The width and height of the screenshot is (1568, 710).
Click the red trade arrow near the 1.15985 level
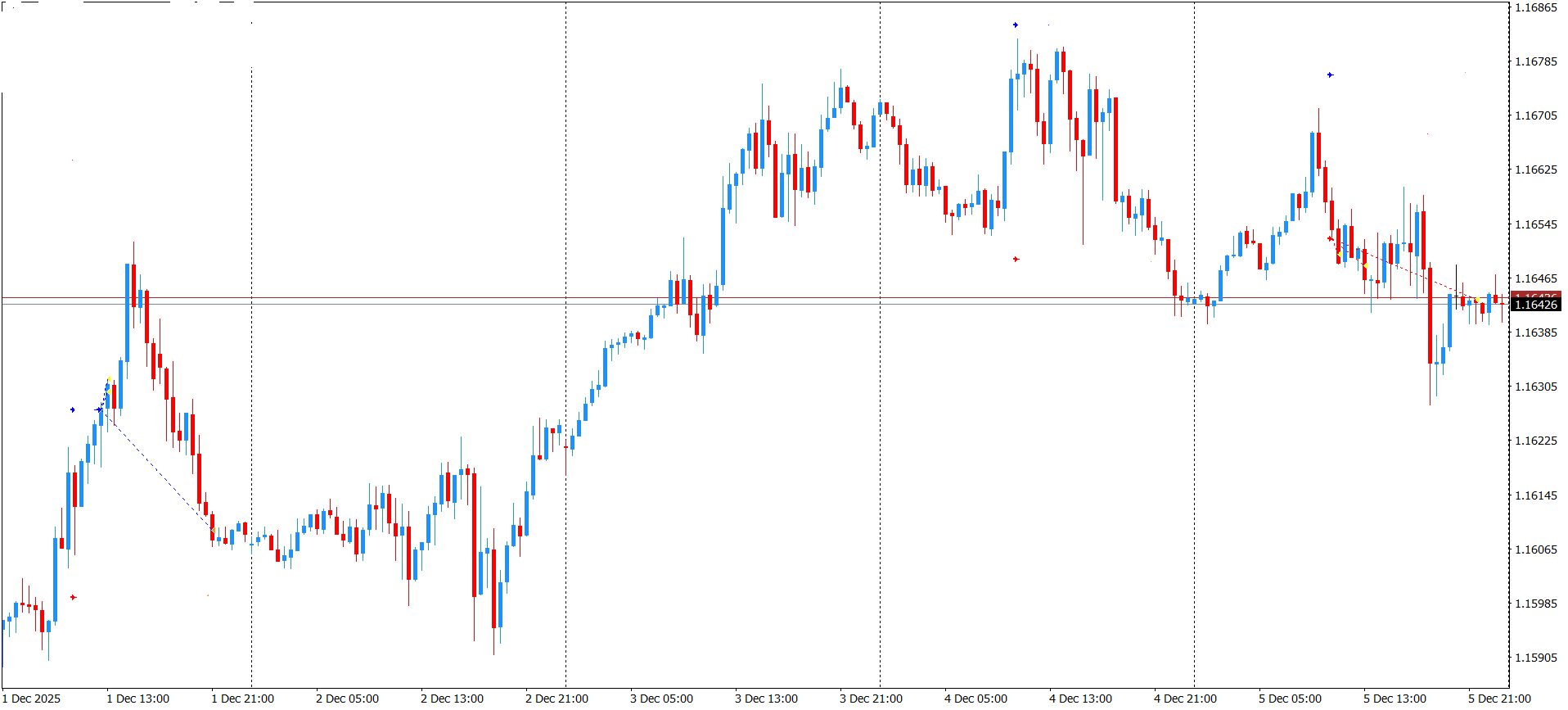coord(74,598)
